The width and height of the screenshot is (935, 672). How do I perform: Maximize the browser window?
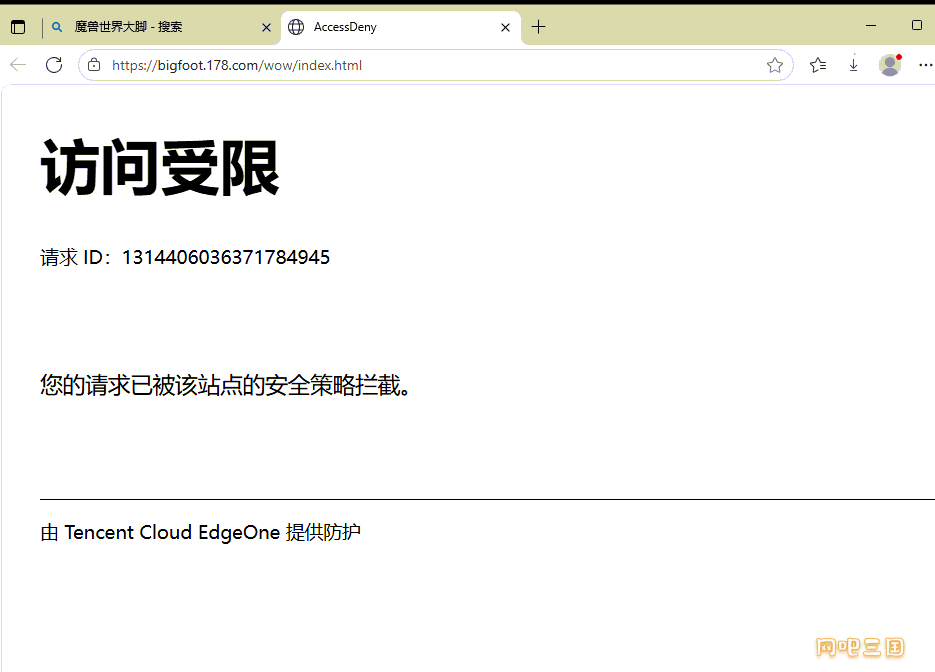[x=917, y=26]
